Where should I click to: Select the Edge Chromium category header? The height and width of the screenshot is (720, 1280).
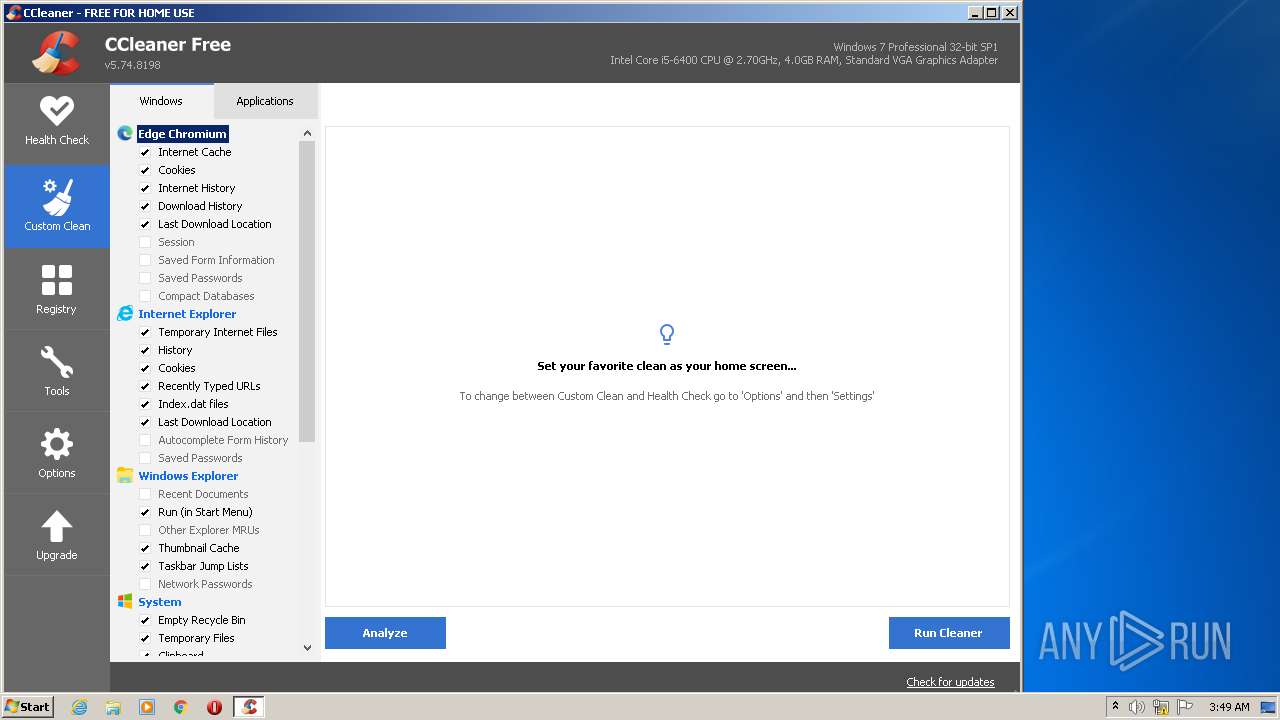(x=182, y=134)
